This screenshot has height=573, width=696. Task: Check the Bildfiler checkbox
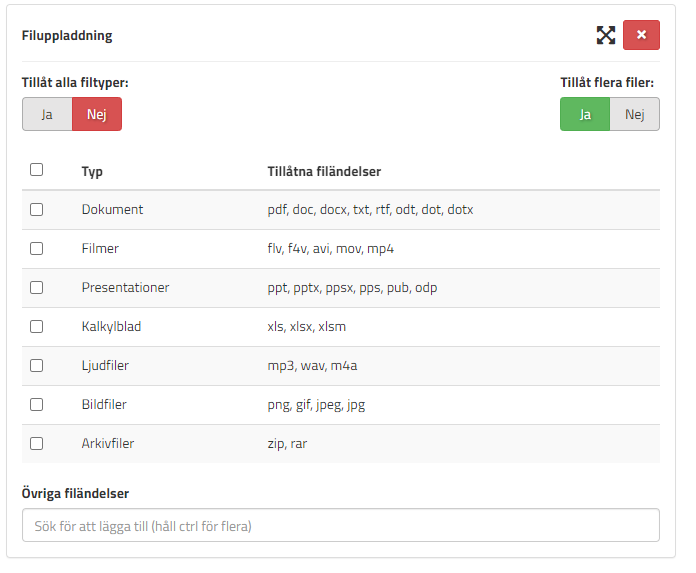tap(37, 405)
